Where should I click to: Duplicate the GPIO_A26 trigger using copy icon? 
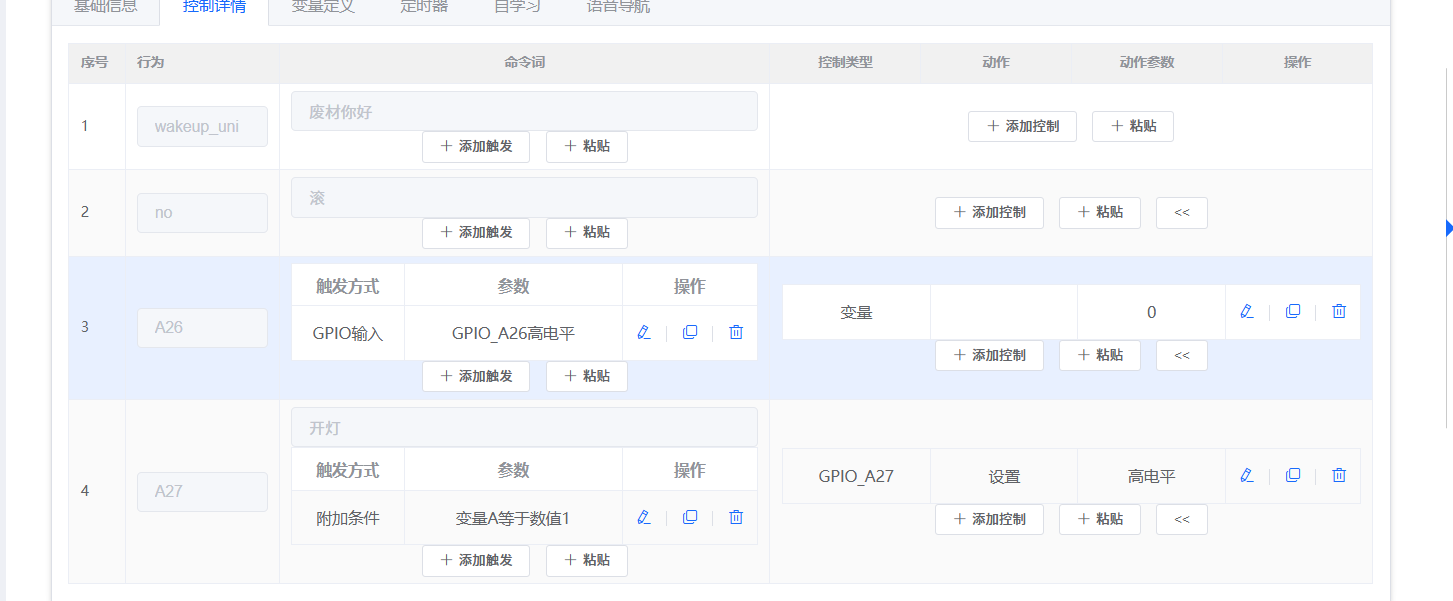pyautogui.click(x=689, y=332)
